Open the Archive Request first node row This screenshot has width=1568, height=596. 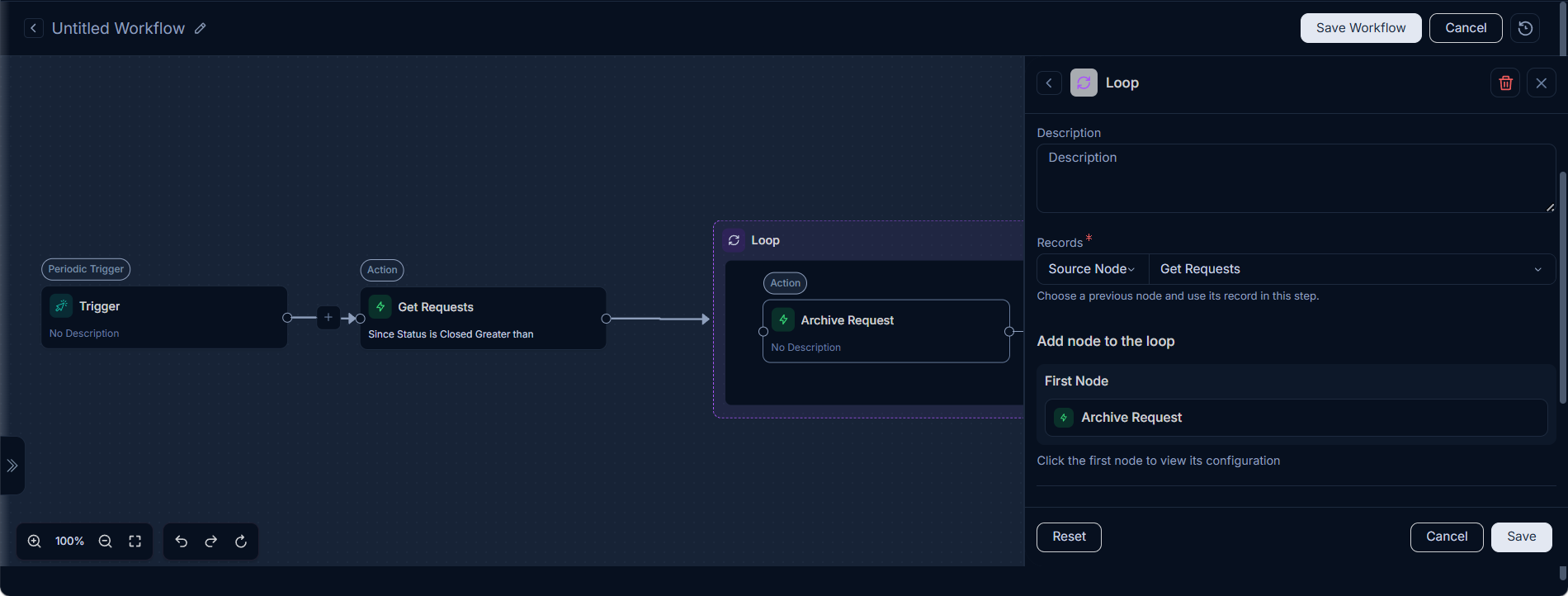[1296, 418]
